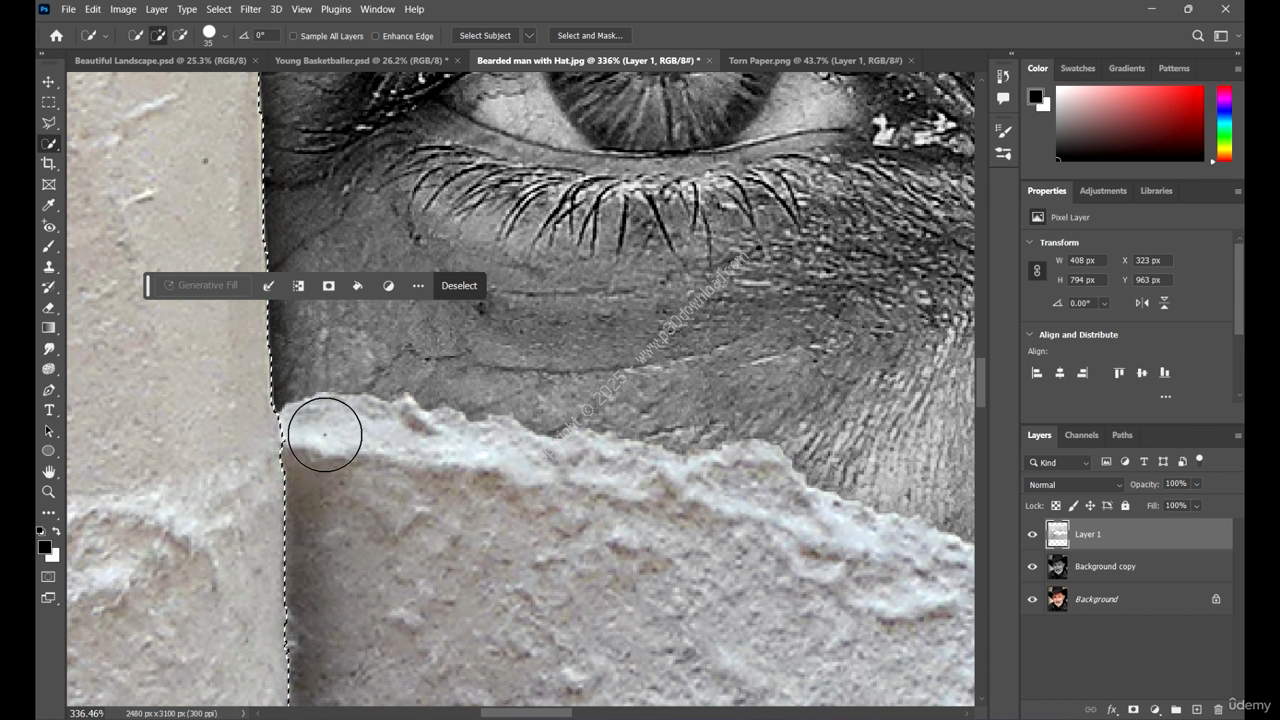Select the Move tool
Viewport: 1280px width, 720px height.
click(48, 82)
